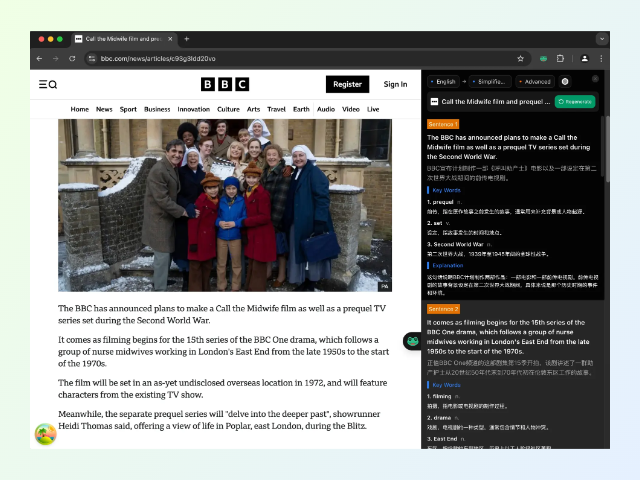This screenshot has height=480, width=640.
Task: Close the translation side panel
Action: pos(595,78)
